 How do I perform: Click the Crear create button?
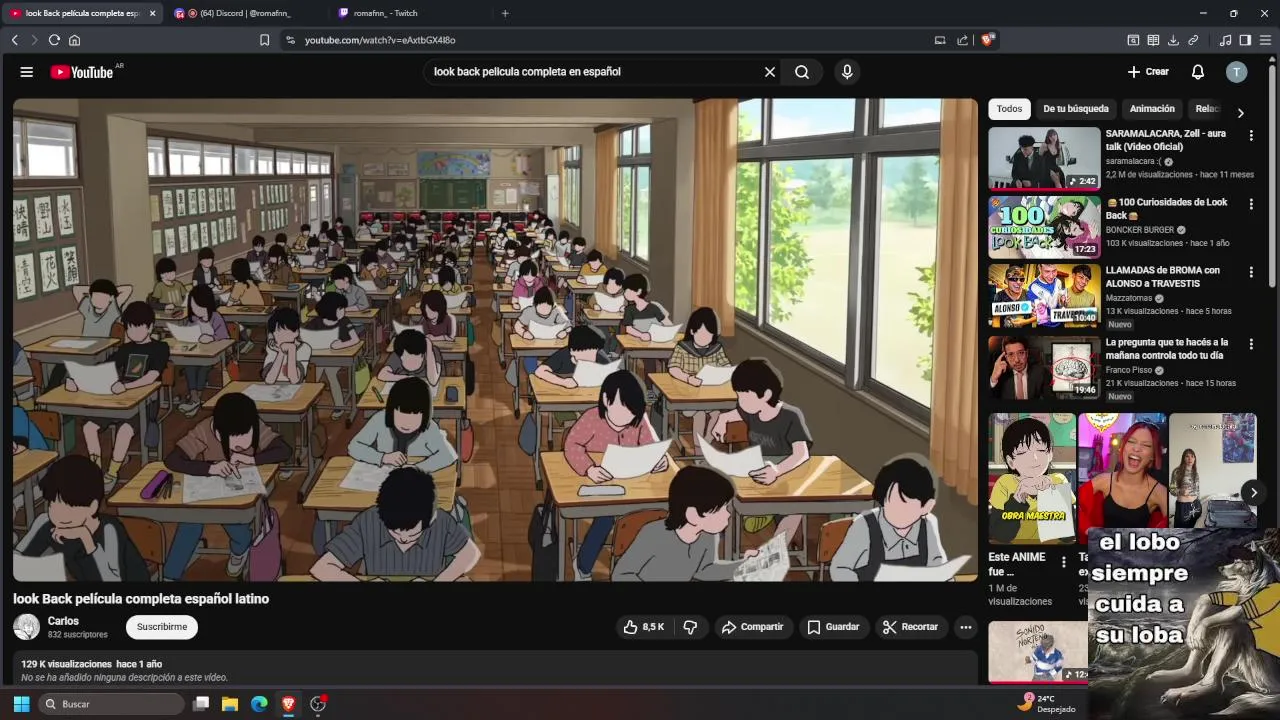click(1148, 72)
